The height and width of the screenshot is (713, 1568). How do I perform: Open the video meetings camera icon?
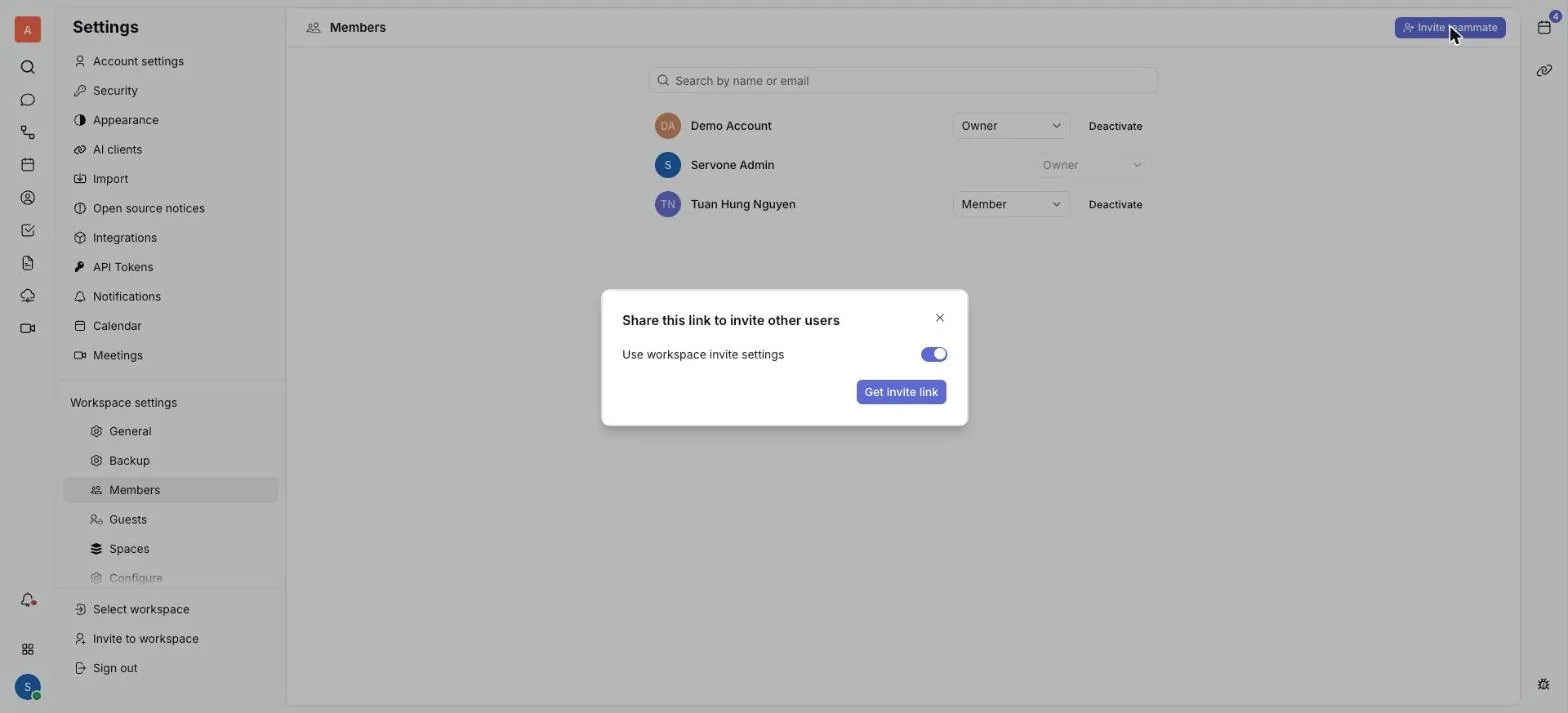point(28,328)
